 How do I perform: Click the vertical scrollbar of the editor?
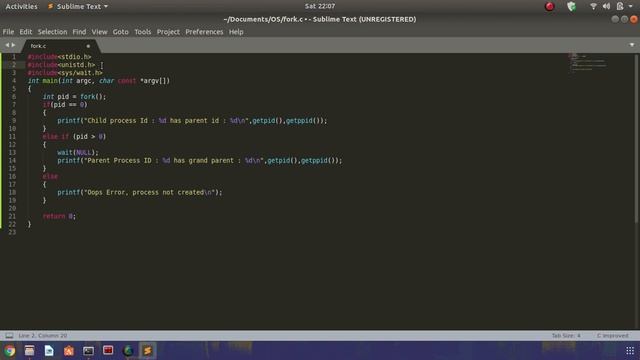click(636, 139)
